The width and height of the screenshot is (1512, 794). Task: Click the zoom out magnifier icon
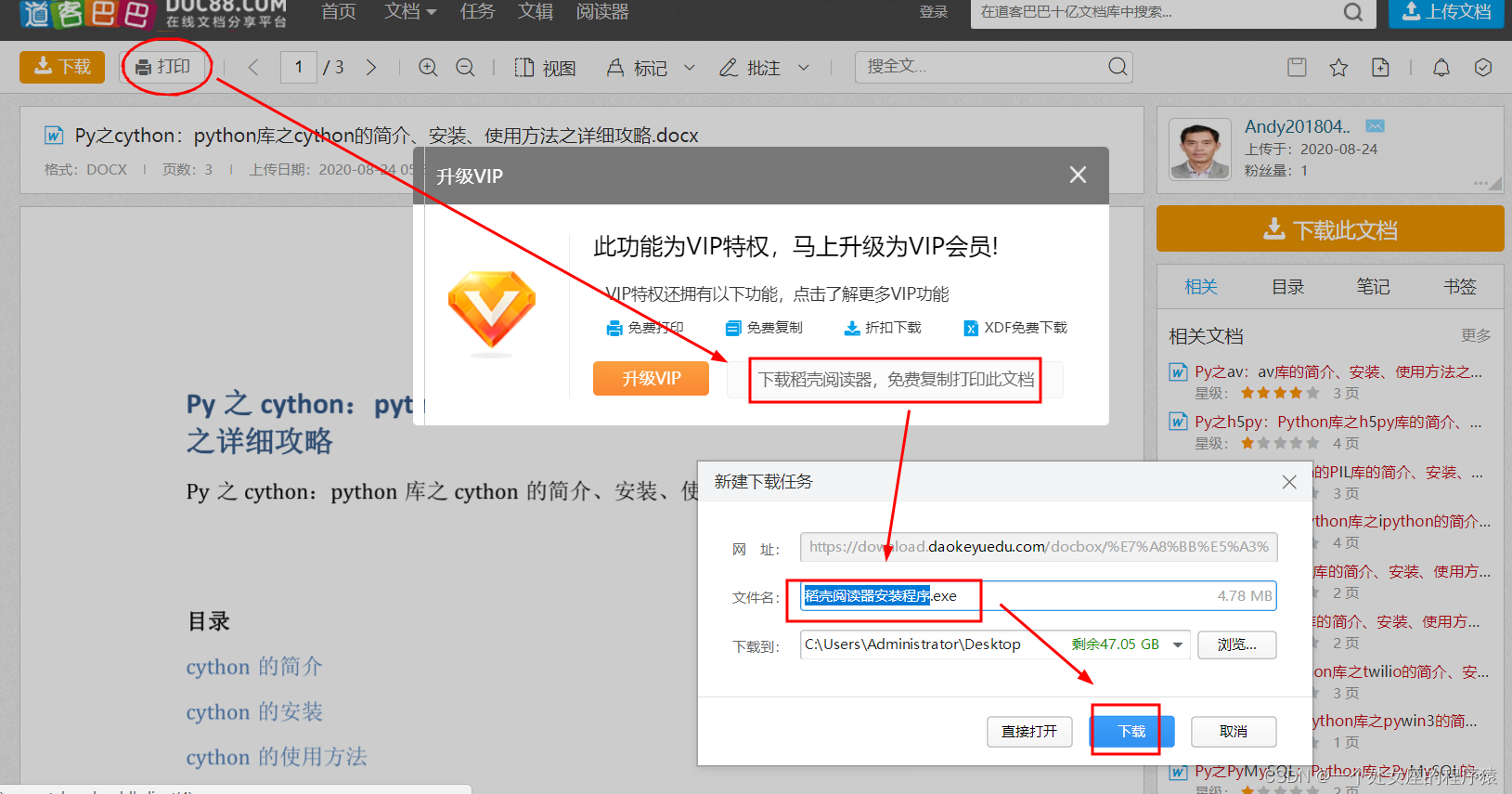point(465,67)
